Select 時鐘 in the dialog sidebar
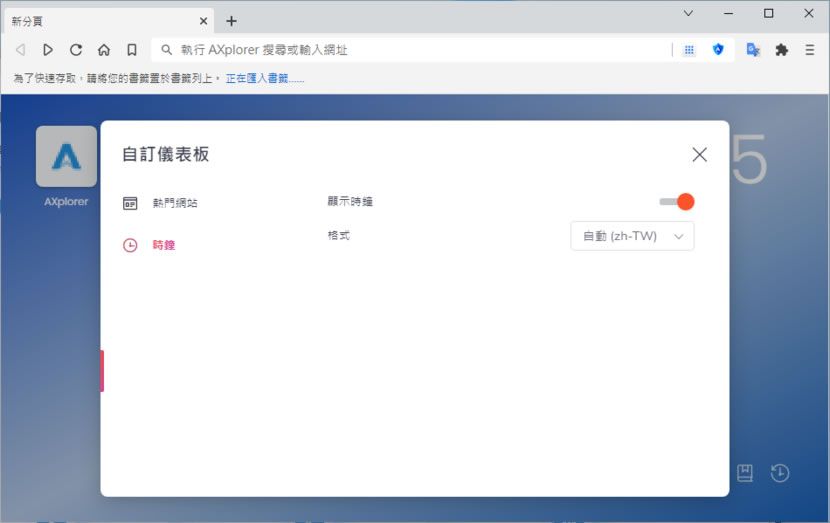The height and width of the screenshot is (523, 830). click(x=164, y=245)
